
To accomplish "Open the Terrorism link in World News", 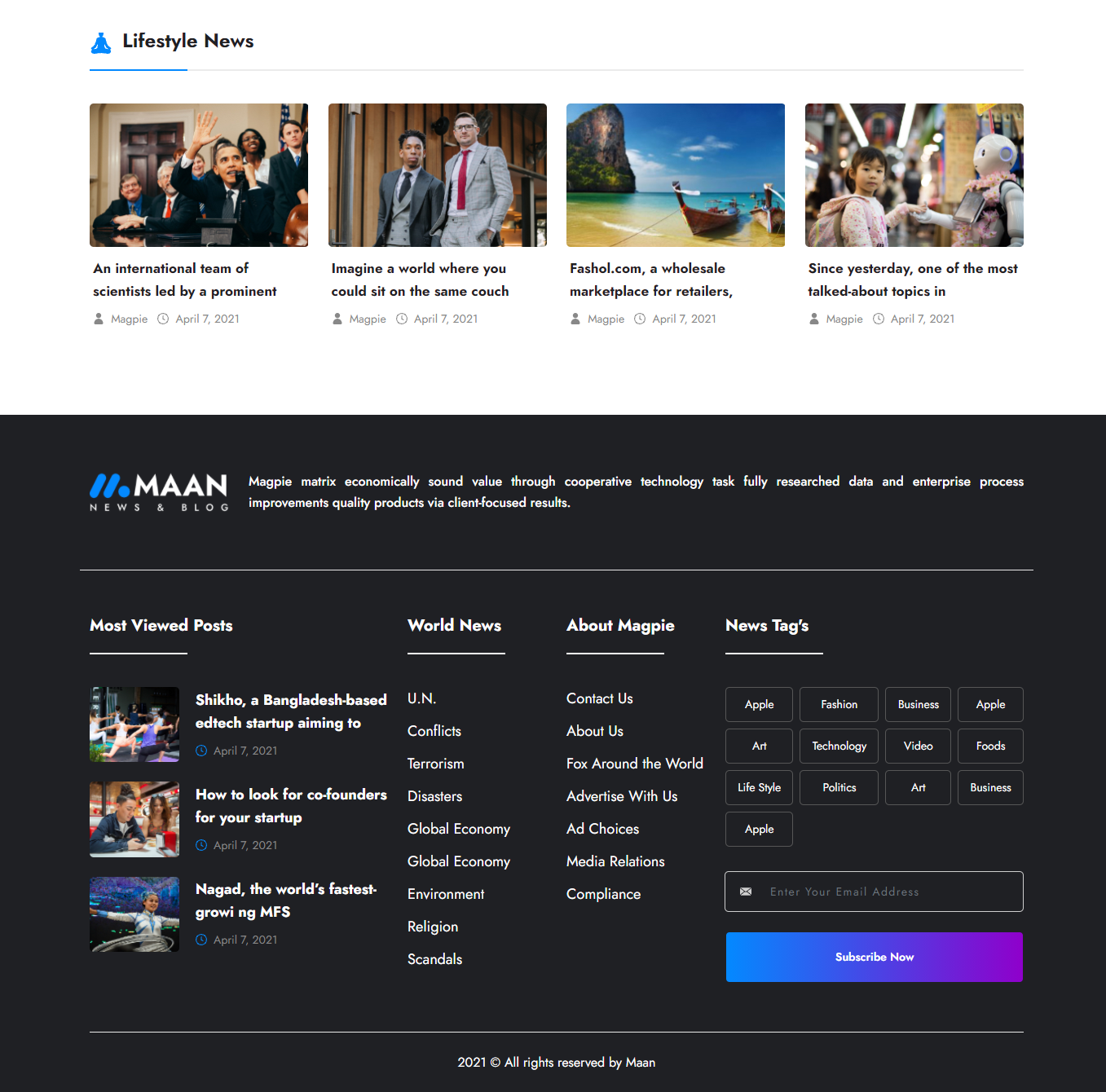I will pos(435,764).
